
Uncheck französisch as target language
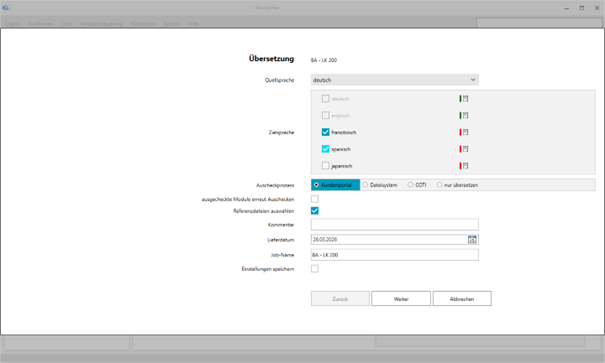pyautogui.click(x=325, y=132)
